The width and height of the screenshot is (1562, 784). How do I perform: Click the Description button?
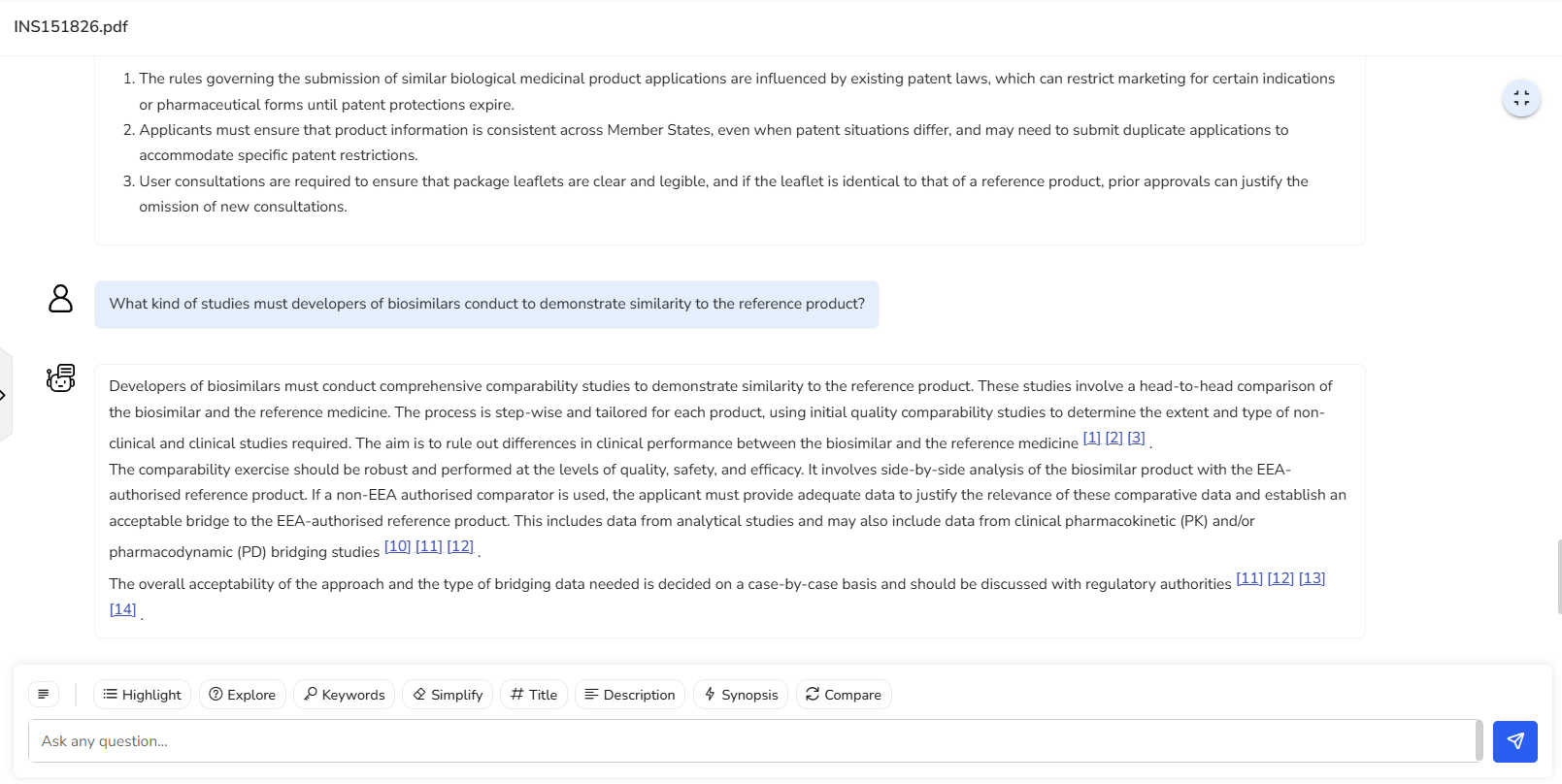tap(629, 695)
